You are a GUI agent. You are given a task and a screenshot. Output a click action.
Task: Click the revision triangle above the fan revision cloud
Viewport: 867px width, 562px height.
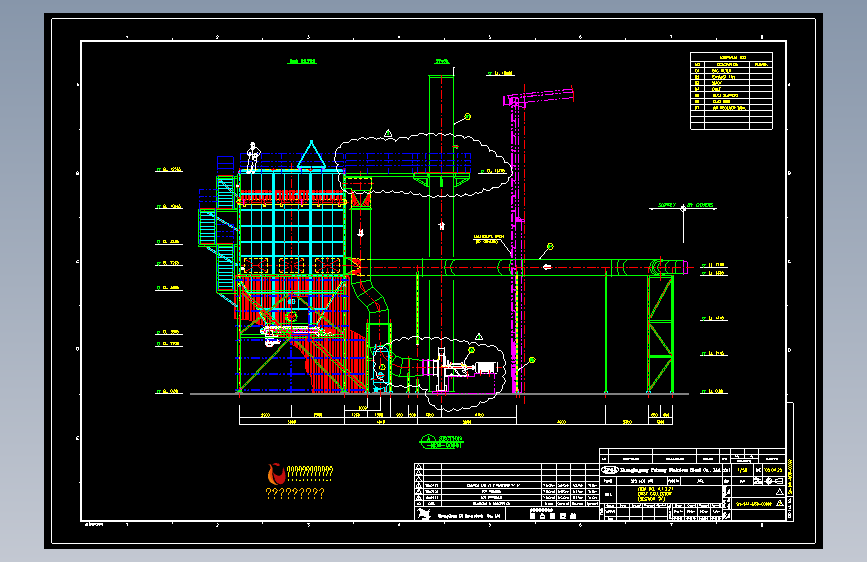point(479,336)
